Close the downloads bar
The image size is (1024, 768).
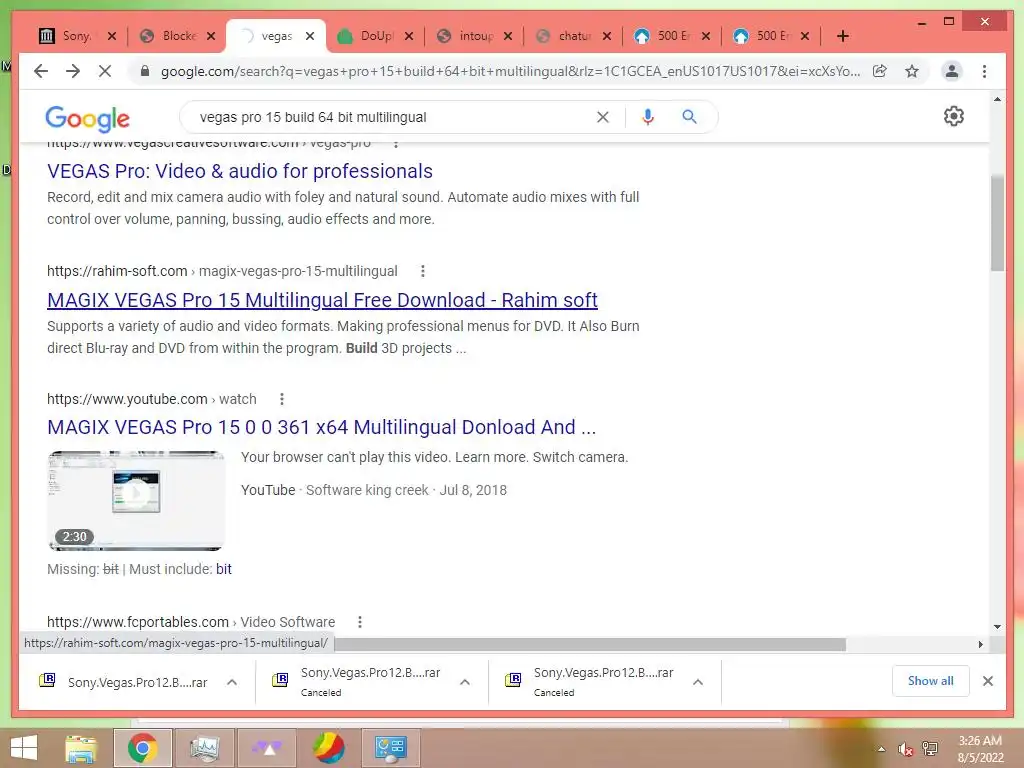tap(987, 681)
